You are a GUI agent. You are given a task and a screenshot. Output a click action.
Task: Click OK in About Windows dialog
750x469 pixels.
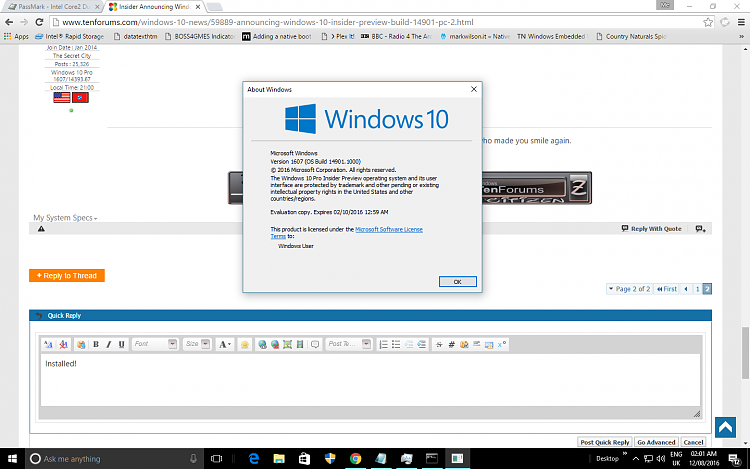pyautogui.click(x=457, y=282)
